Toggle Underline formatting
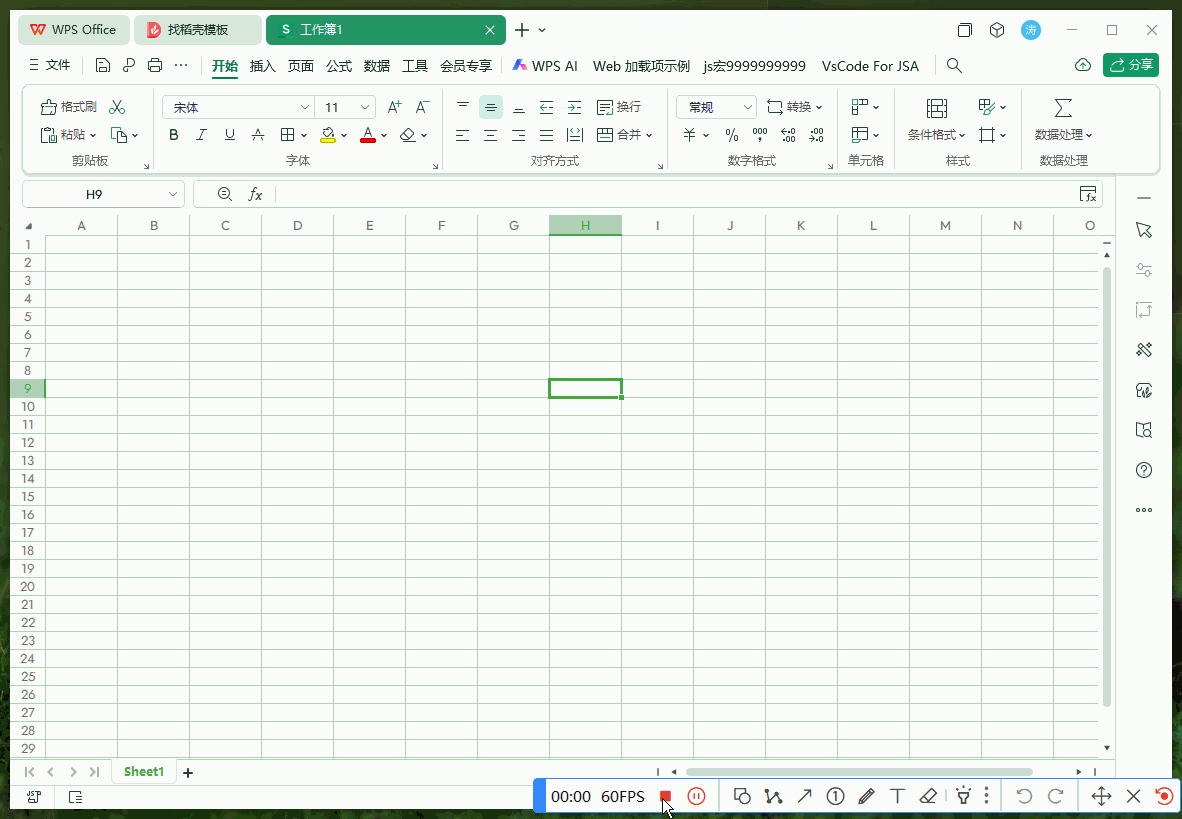Viewport: 1182px width, 819px height. 230,135
